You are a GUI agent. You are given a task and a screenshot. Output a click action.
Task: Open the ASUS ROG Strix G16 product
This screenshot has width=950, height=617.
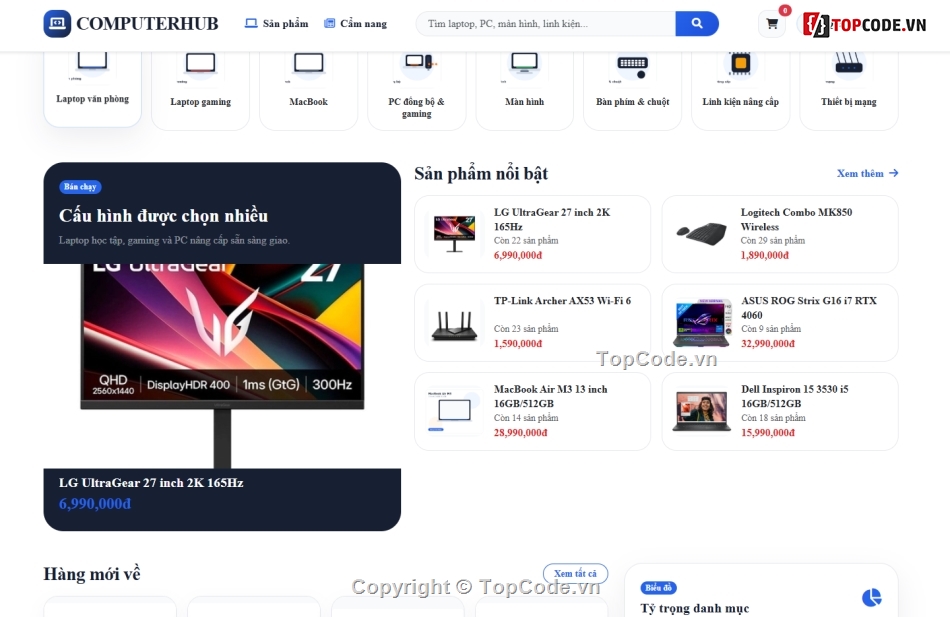780,322
